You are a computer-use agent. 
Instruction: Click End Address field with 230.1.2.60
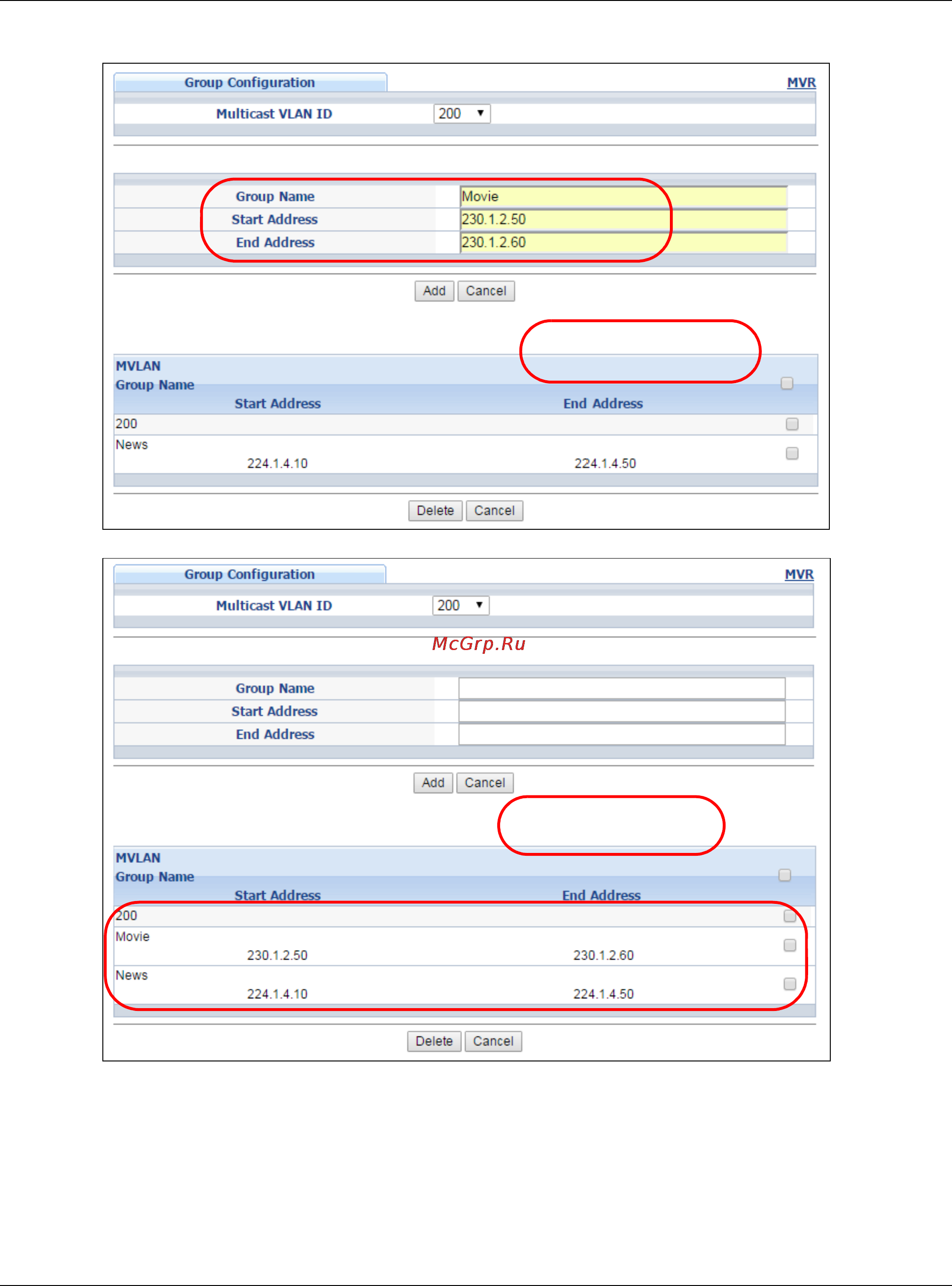pyautogui.click(x=624, y=242)
